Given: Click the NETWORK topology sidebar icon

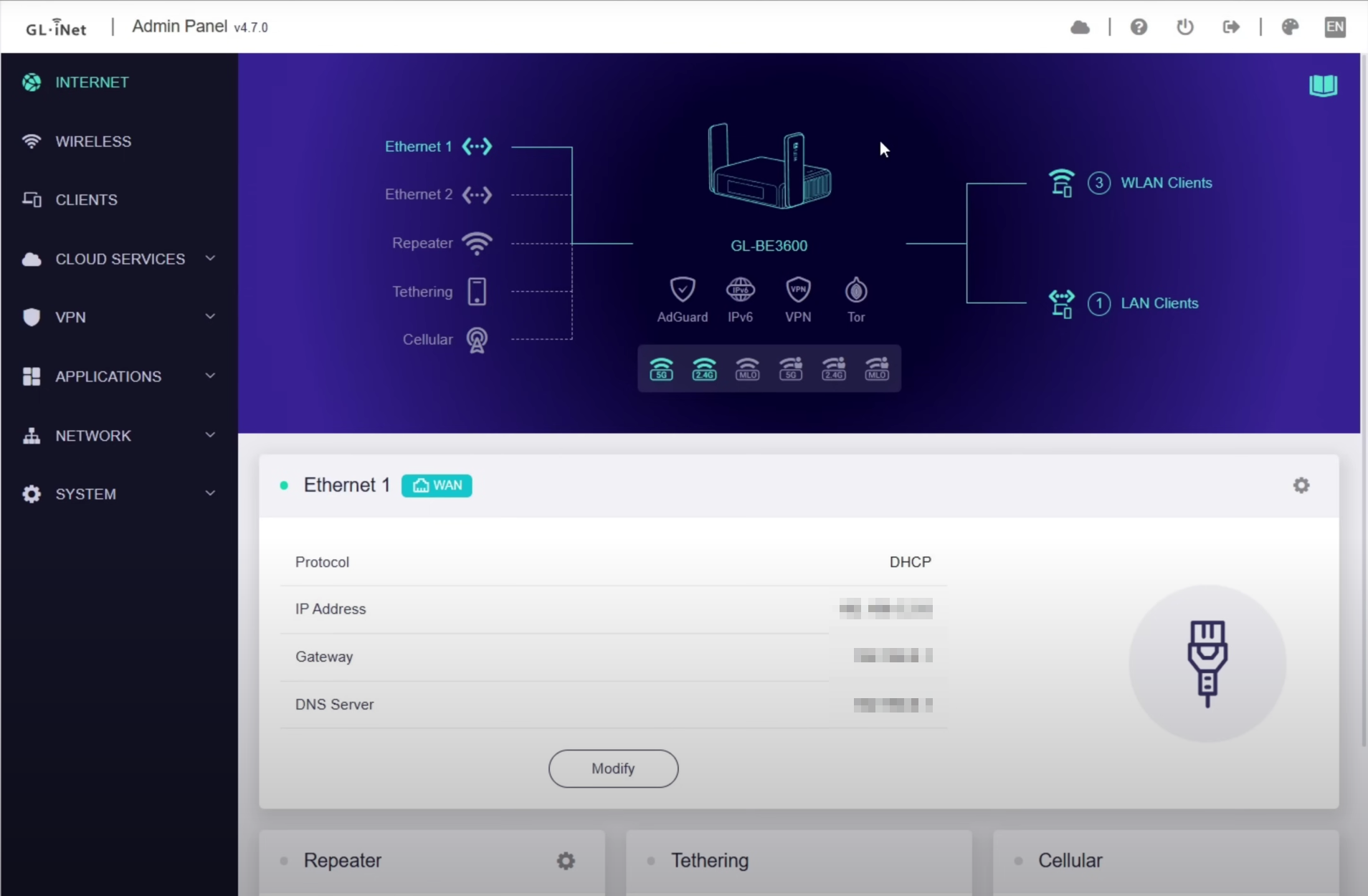Looking at the screenshot, I should 32,436.
